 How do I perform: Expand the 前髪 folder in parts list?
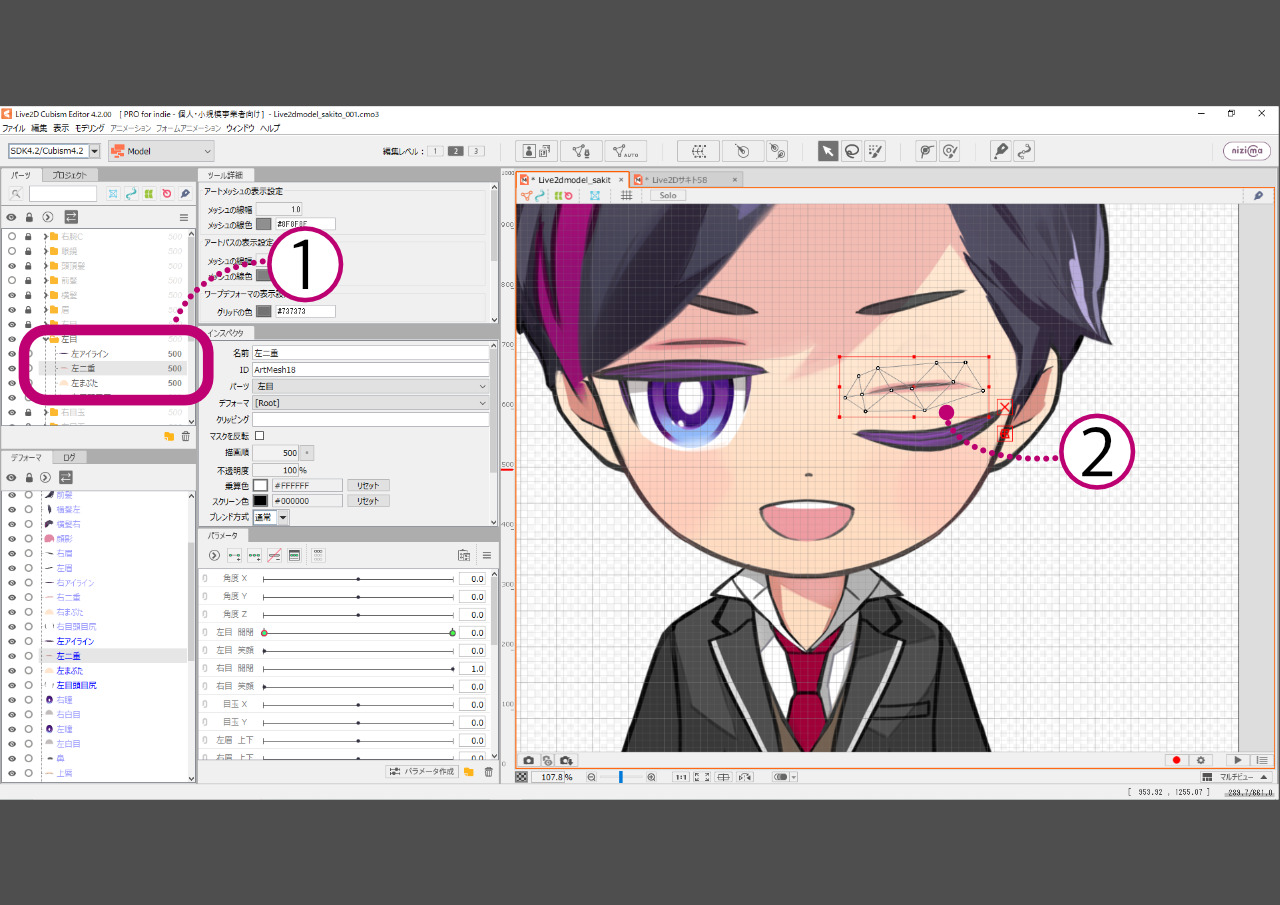click(x=45, y=280)
